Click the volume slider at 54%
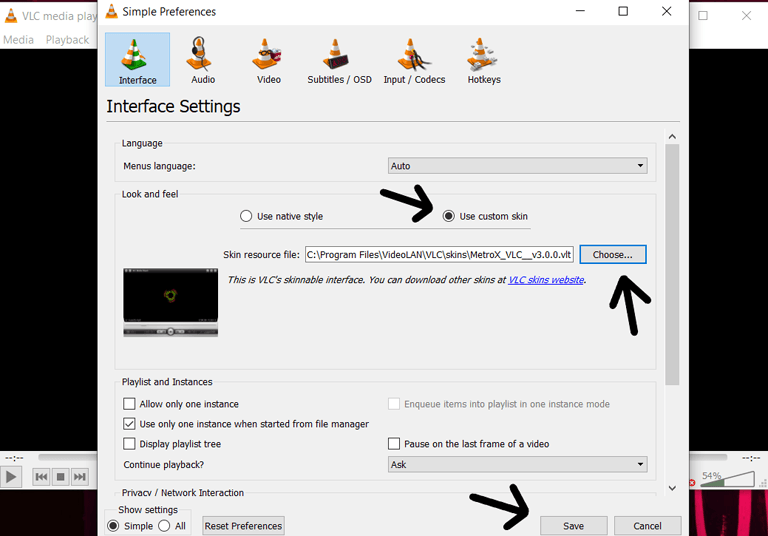The image size is (768, 536). (x=727, y=479)
